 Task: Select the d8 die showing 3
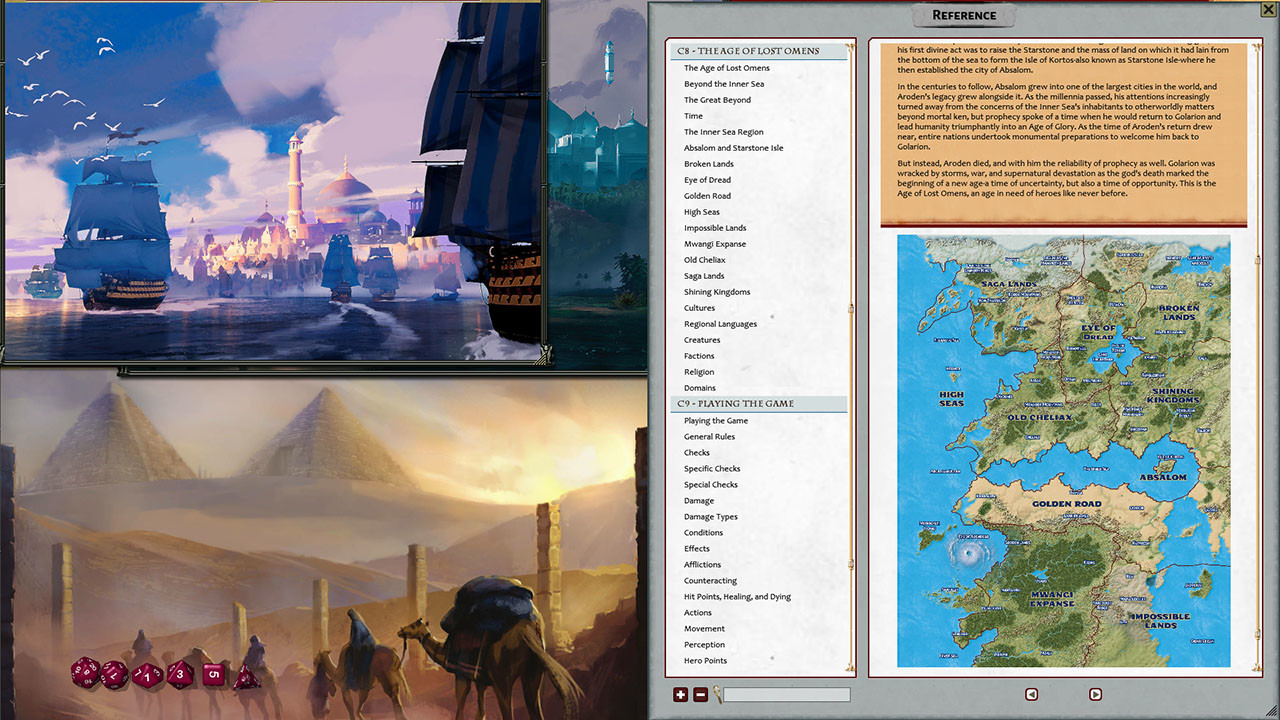(180, 673)
